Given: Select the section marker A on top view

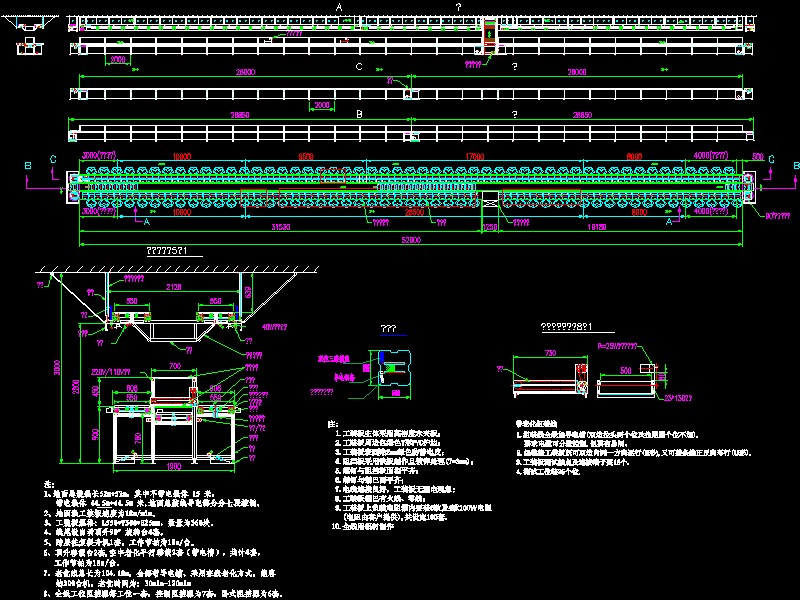Looking at the screenshot, I should click(338, 6).
